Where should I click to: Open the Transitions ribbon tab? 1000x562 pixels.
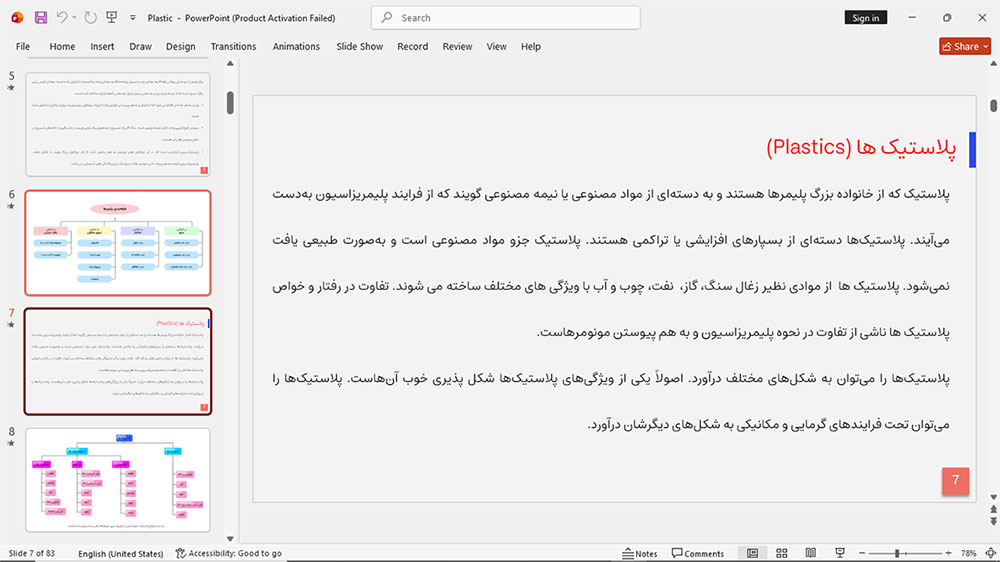click(233, 47)
